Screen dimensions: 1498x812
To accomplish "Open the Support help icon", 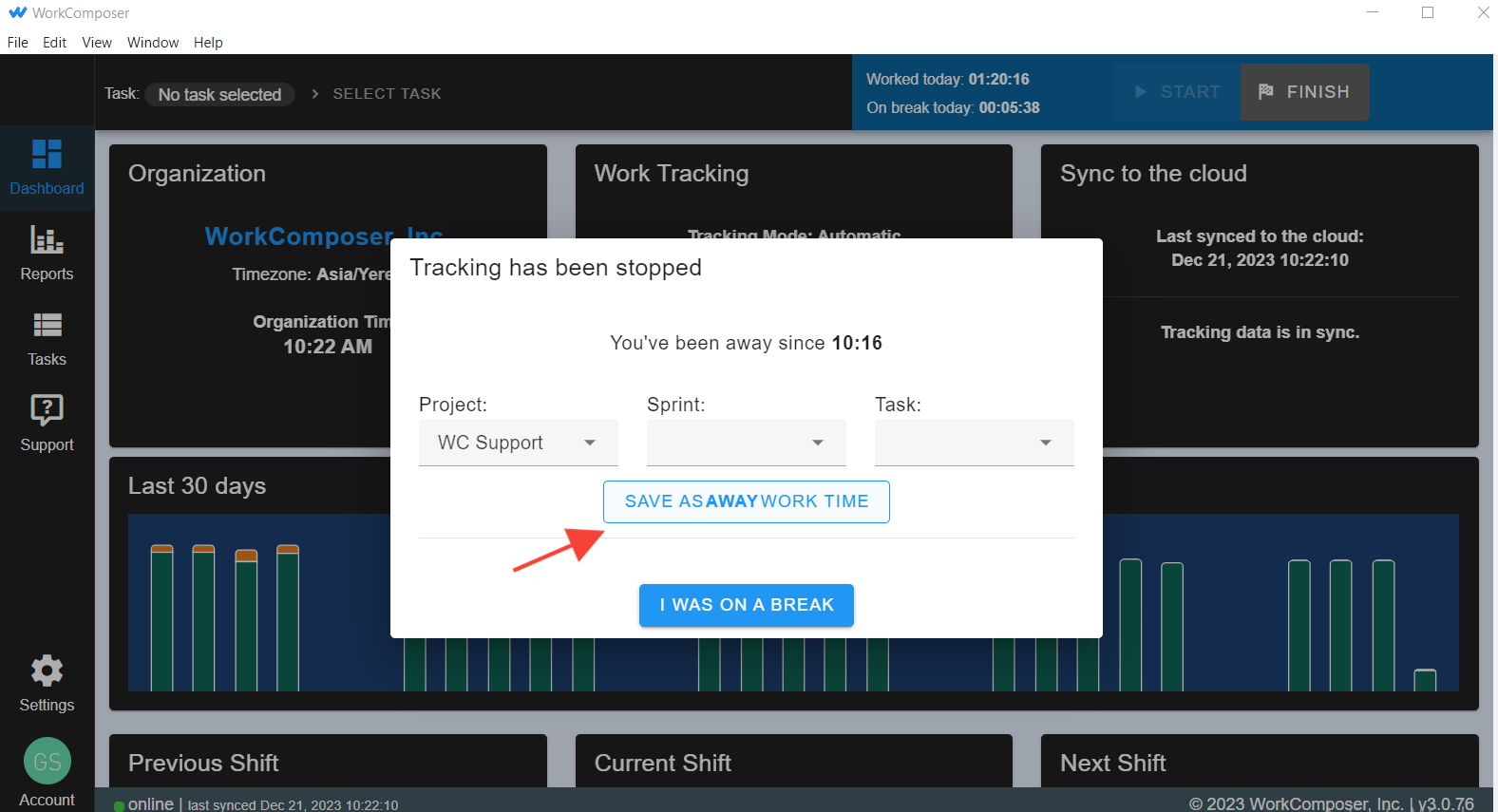I will (47, 410).
